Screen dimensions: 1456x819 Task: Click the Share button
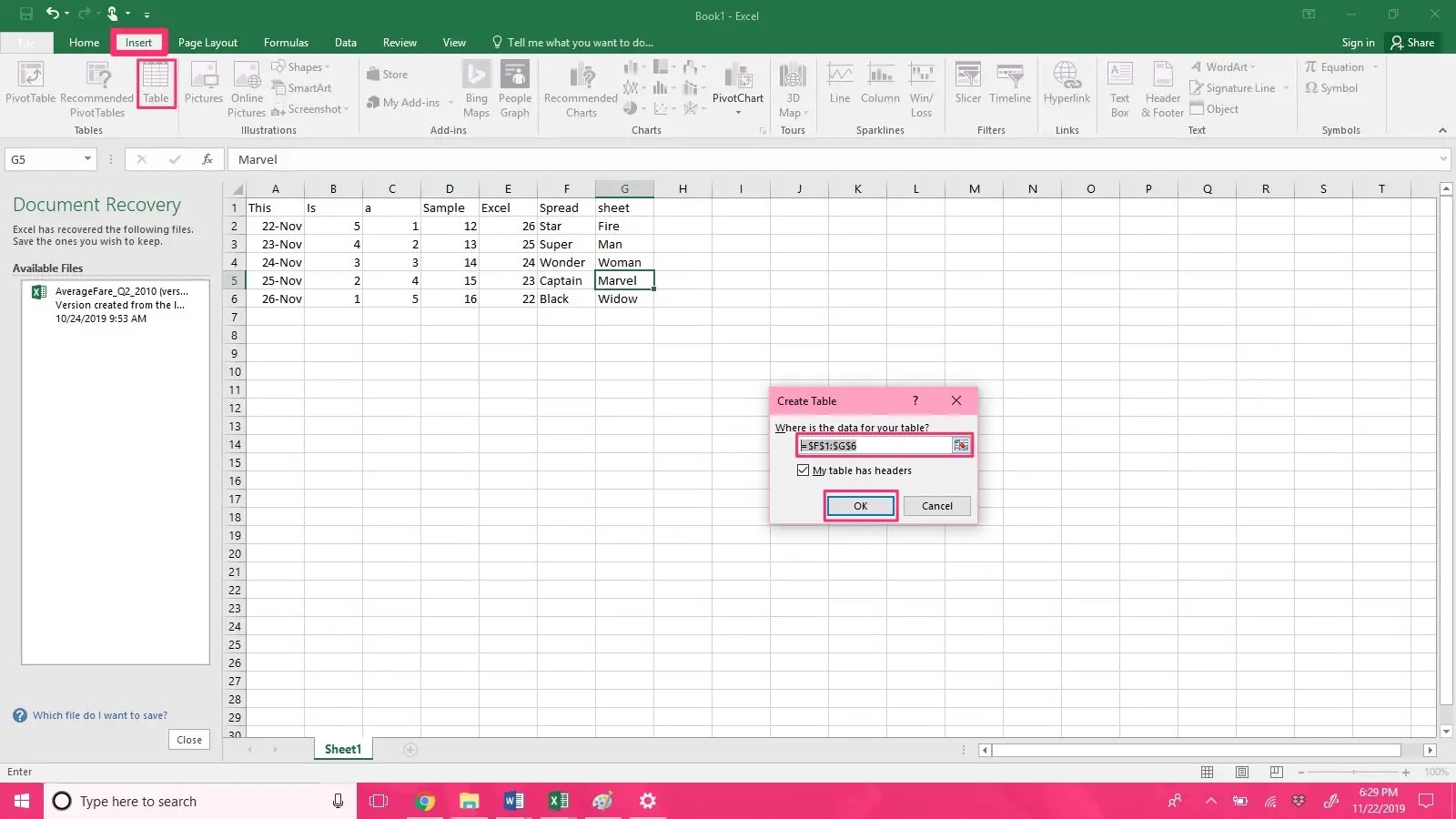pos(1412,43)
